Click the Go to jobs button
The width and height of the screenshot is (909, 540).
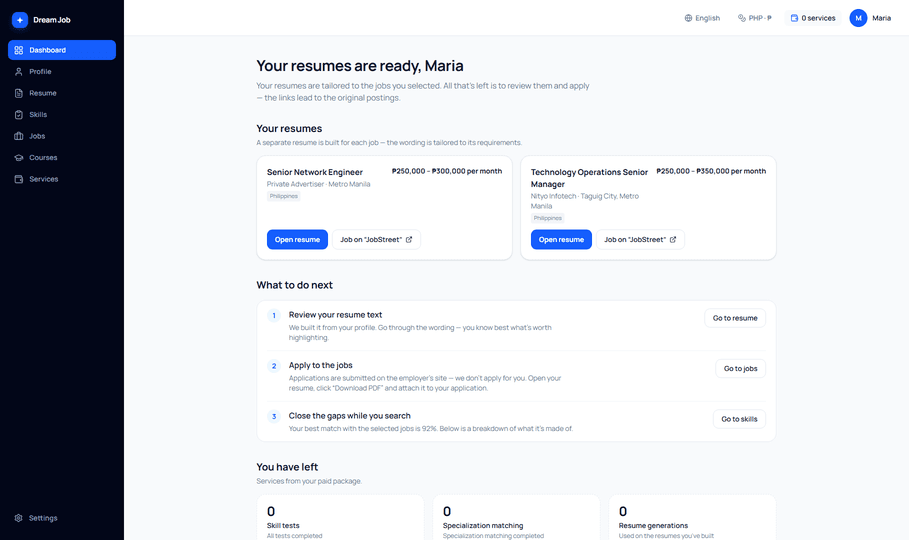(x=740, y=368)
